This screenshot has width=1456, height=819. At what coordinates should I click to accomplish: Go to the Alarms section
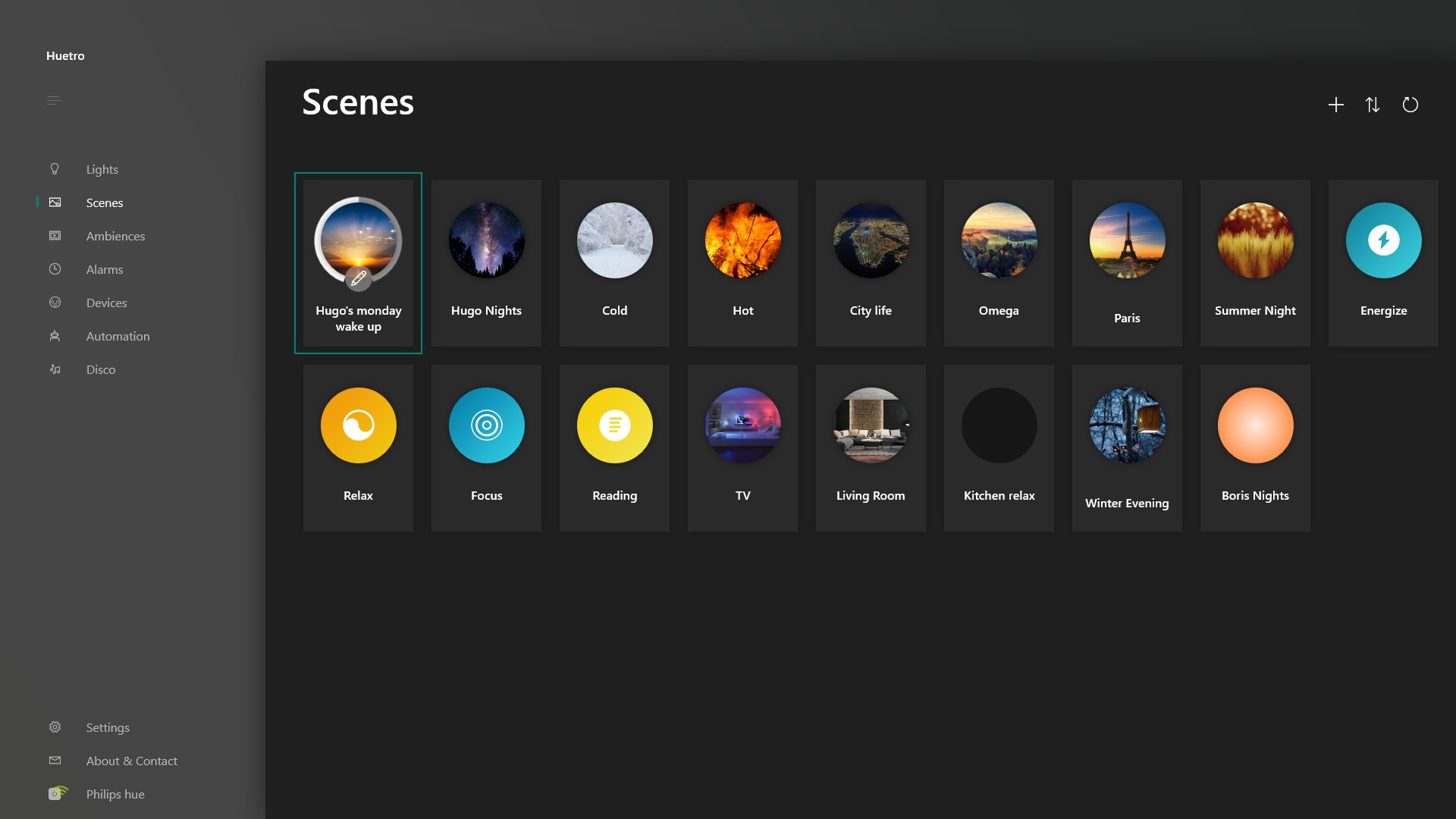104,269
